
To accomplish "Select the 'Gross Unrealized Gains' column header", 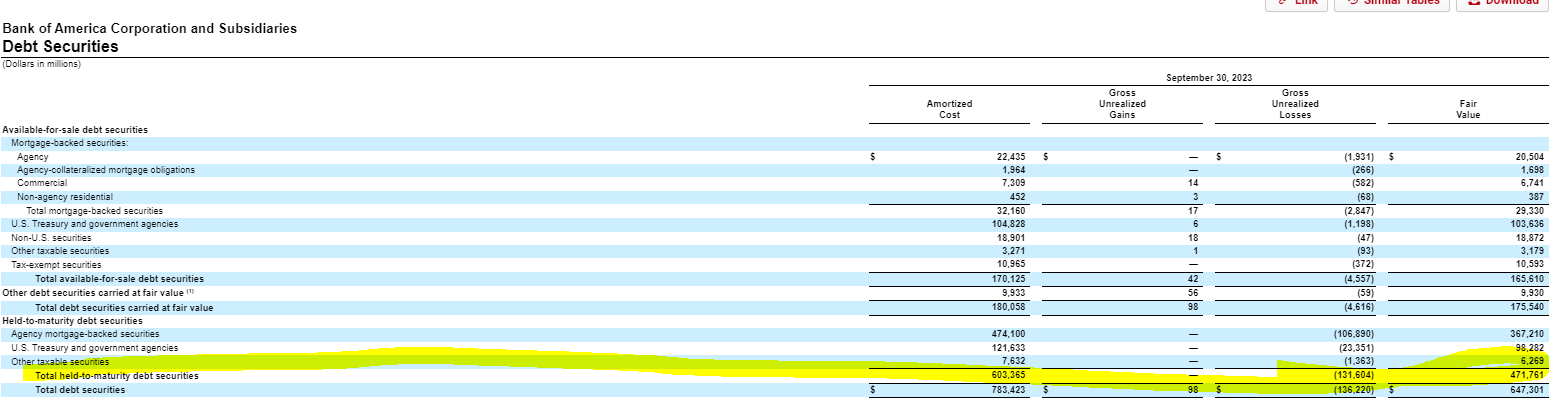I will coord(1122,104).
